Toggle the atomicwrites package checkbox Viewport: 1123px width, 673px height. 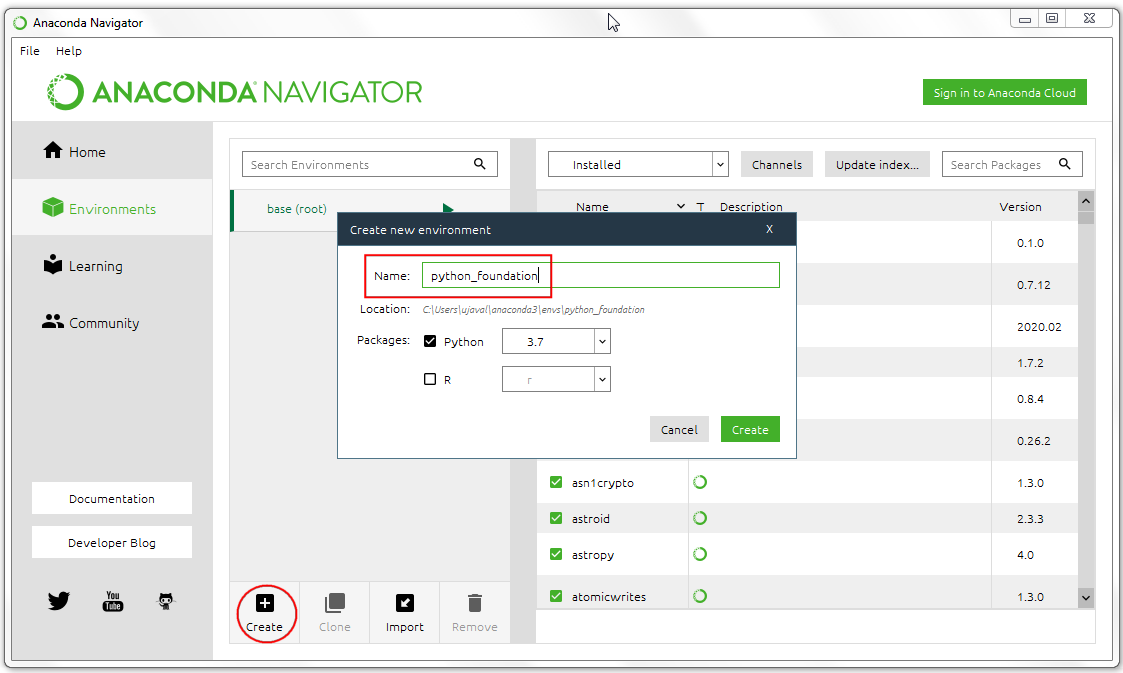[556, 596]
